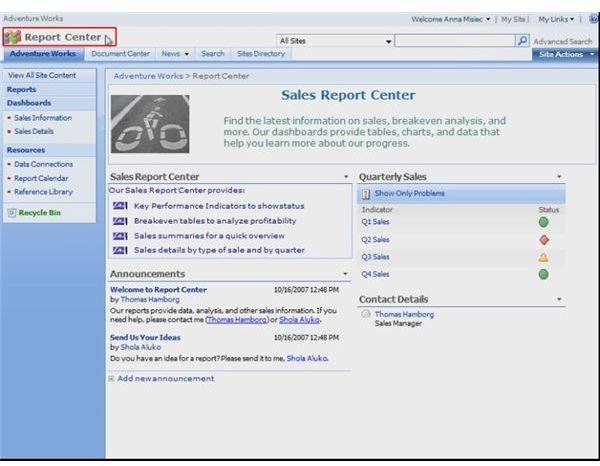Viewport: 600px width, 466px height.
Task: Click Thomas Hamborg name in Contact Details
Action: (404, 314)
